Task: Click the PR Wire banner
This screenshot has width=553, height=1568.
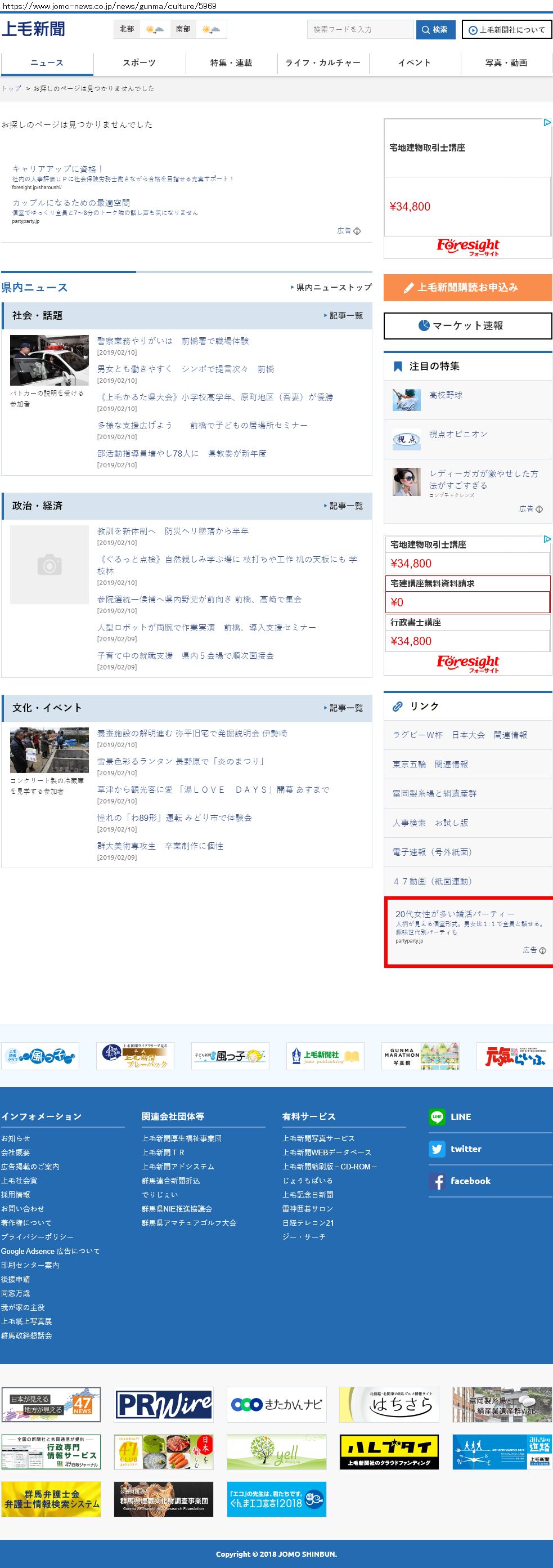Action: (x=164, y=1404)
